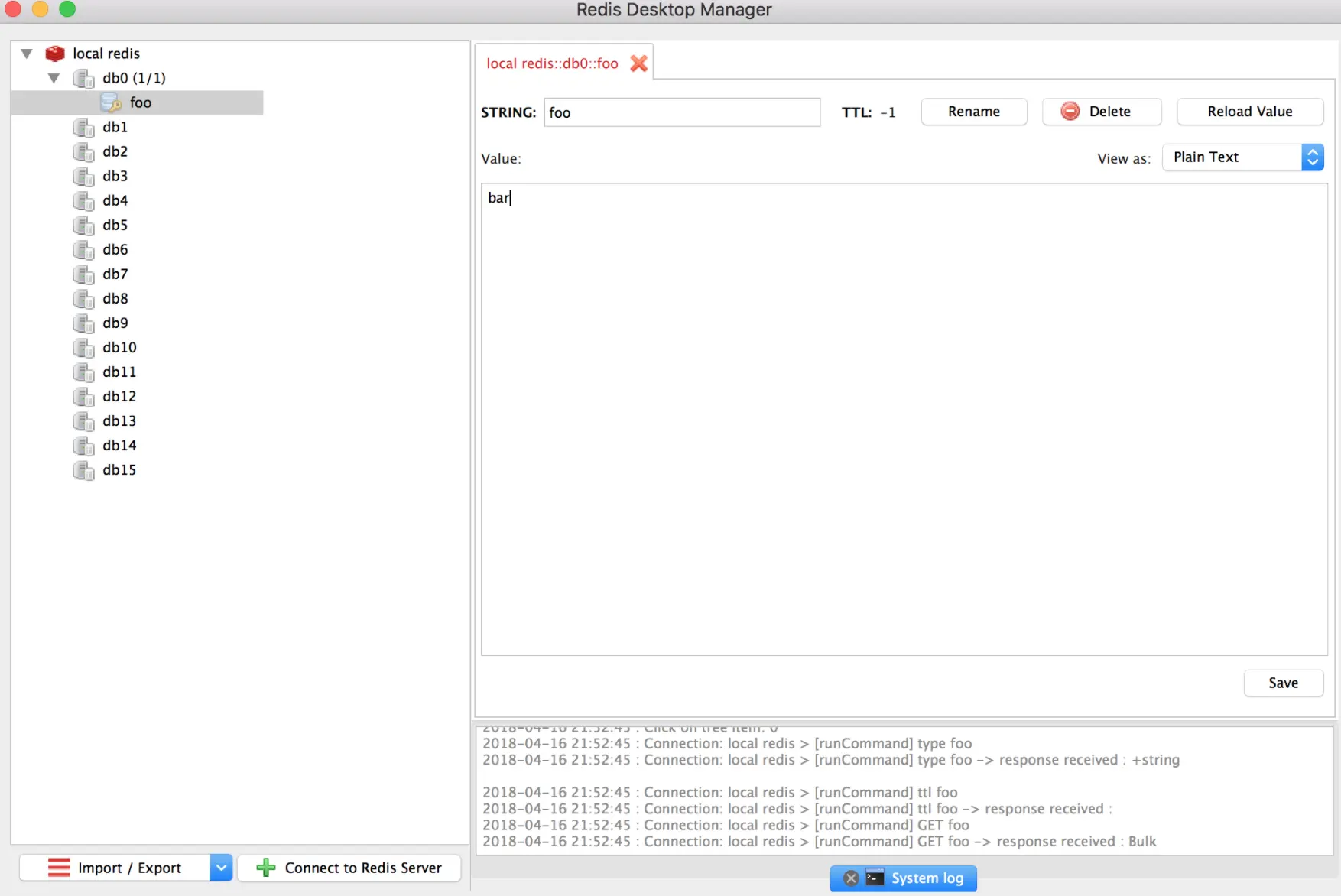Click the db5 database icon
1341x896 pixels.
(83, 225)
